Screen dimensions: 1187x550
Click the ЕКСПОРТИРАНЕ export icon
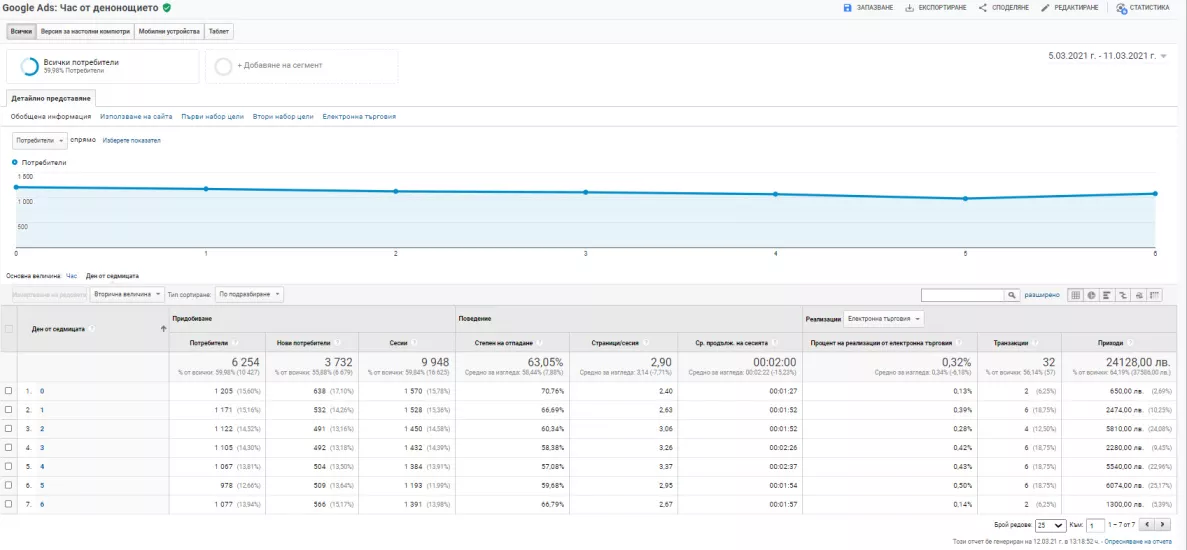tap(908, 8)
